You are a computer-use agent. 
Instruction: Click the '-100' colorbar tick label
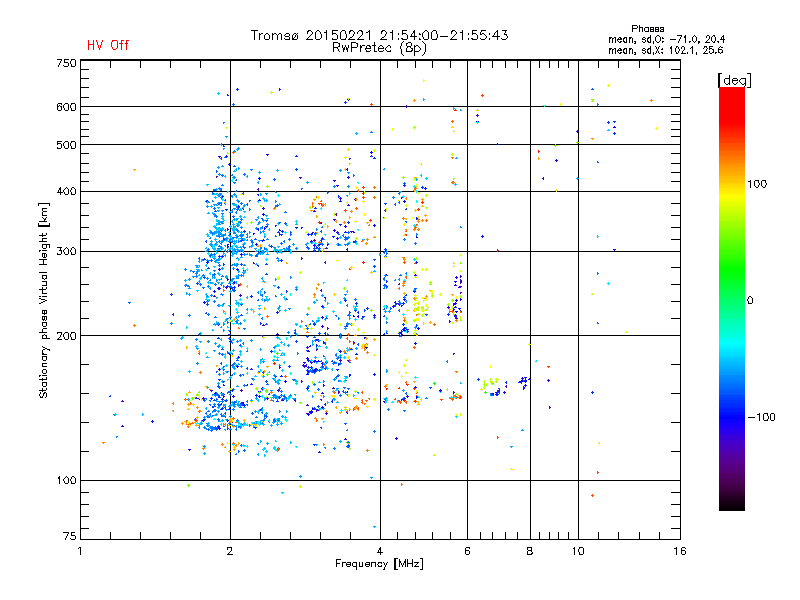[x=761, y=417]
